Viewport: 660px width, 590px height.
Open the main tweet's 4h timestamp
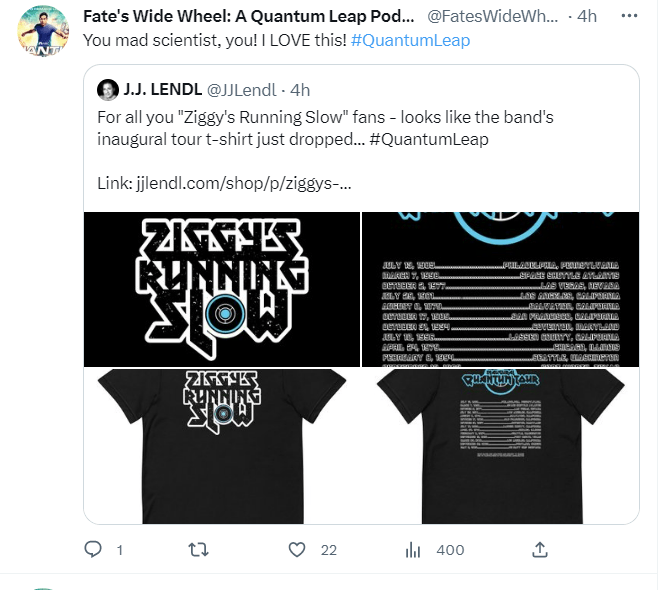(x=587, y=16)
